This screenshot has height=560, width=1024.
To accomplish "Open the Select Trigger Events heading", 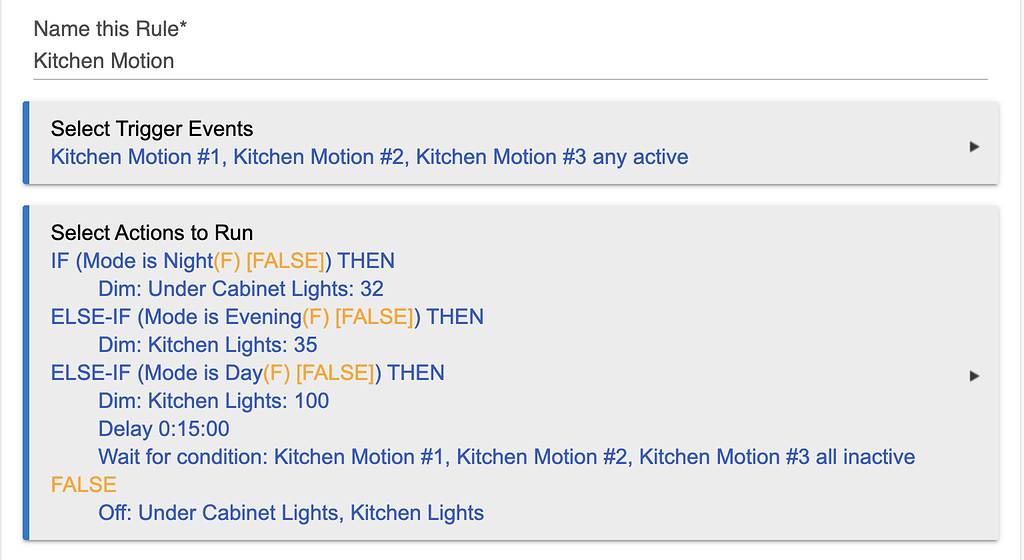I will point(152,129).
